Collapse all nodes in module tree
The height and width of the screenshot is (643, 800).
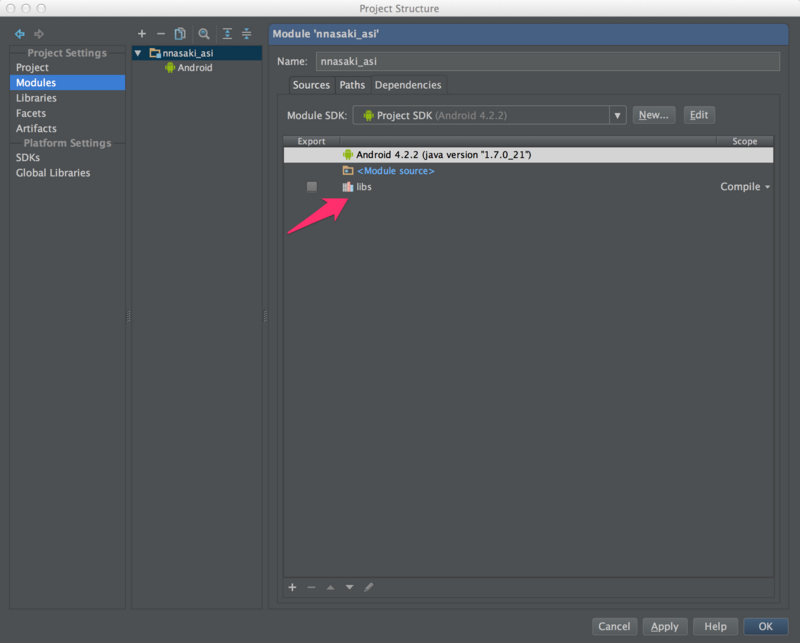click(246, 34)
